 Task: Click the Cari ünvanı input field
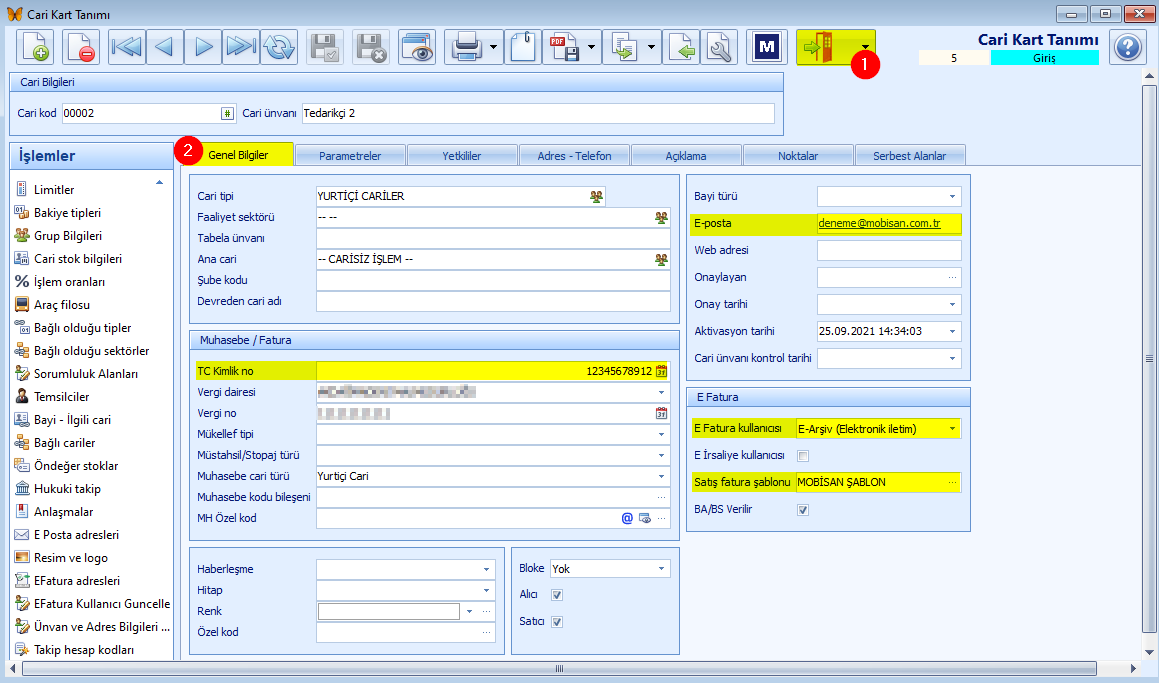[x=538, y=113]
